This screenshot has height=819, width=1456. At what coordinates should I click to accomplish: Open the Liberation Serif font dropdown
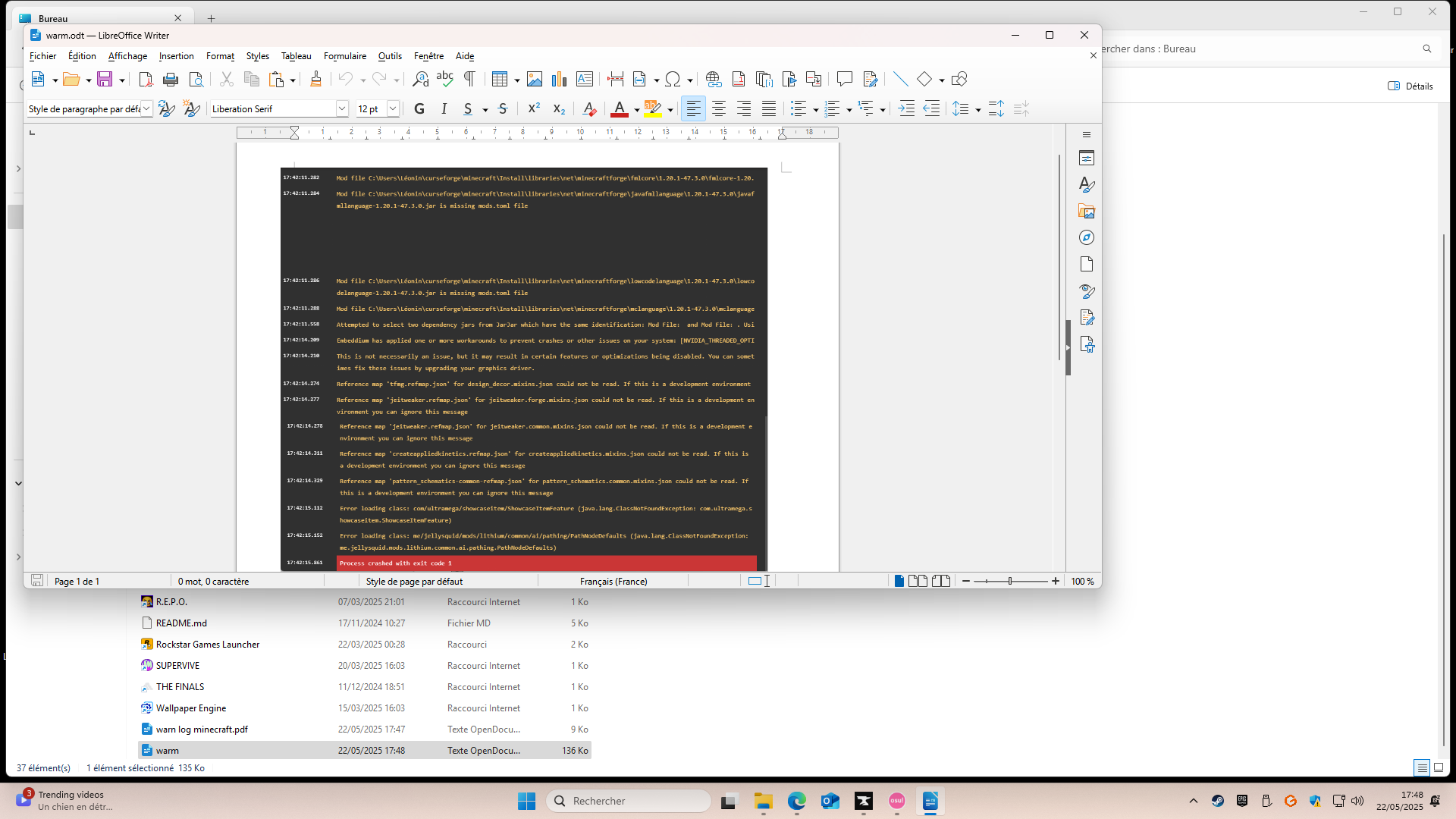point(342,109)
